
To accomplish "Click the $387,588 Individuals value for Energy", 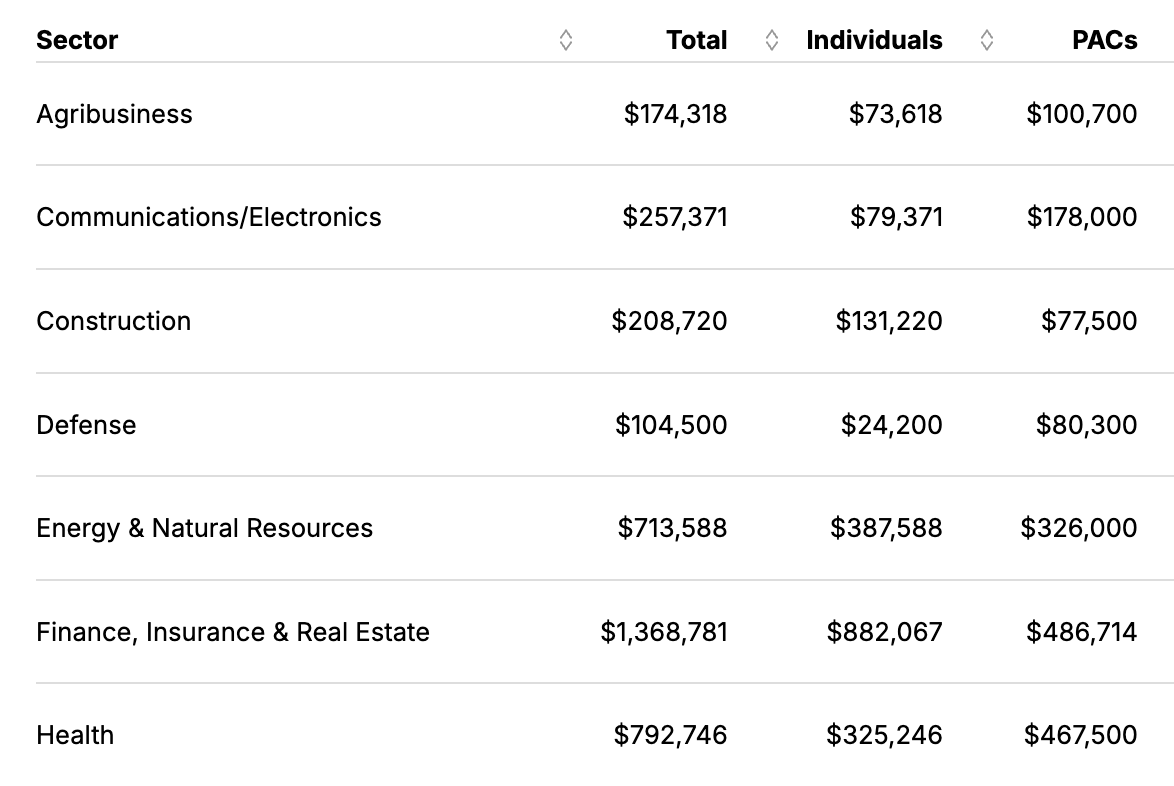I will pyautogui.click(x=886, y=528).
